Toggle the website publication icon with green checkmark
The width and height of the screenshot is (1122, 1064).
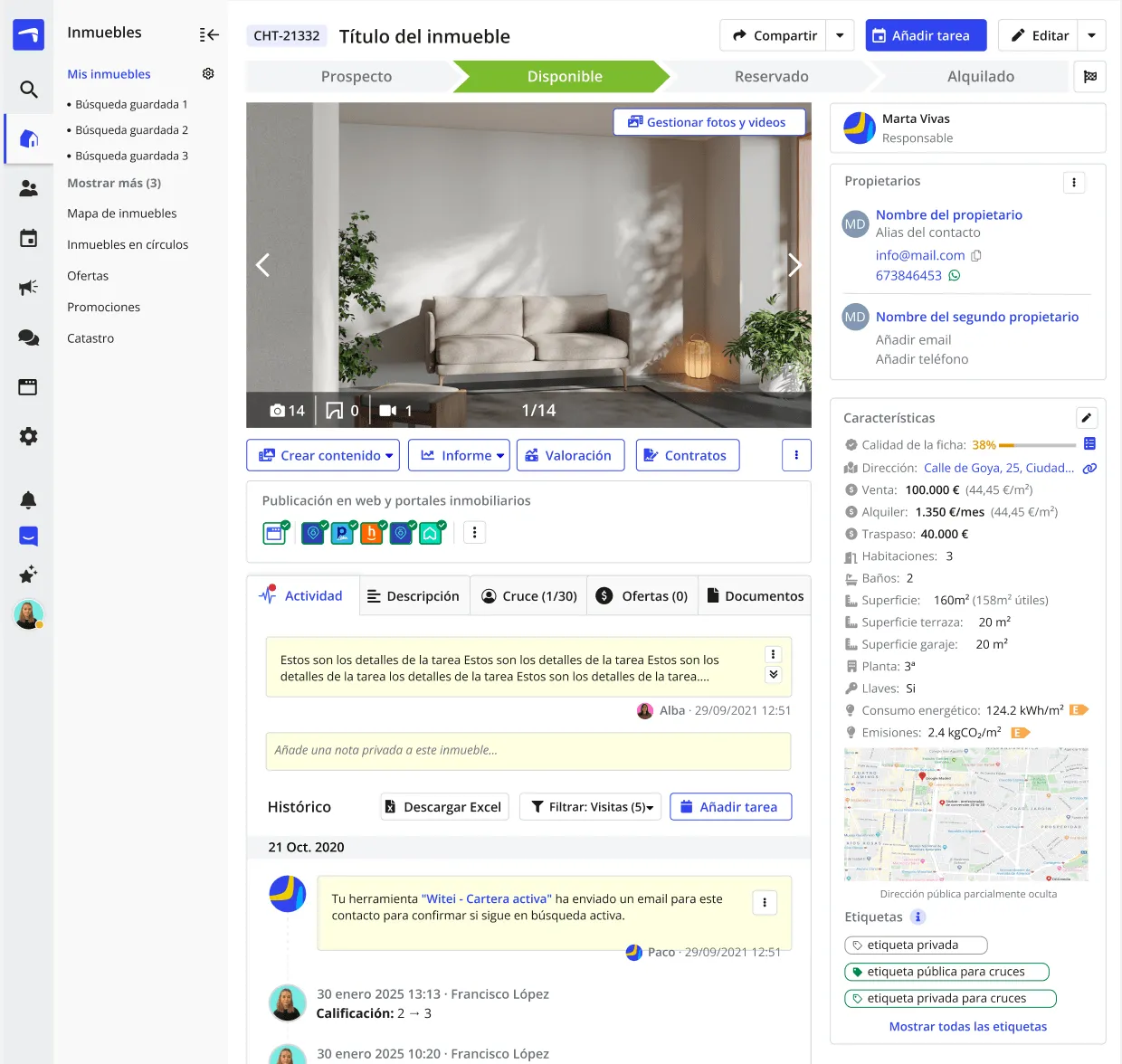[276, 533]
